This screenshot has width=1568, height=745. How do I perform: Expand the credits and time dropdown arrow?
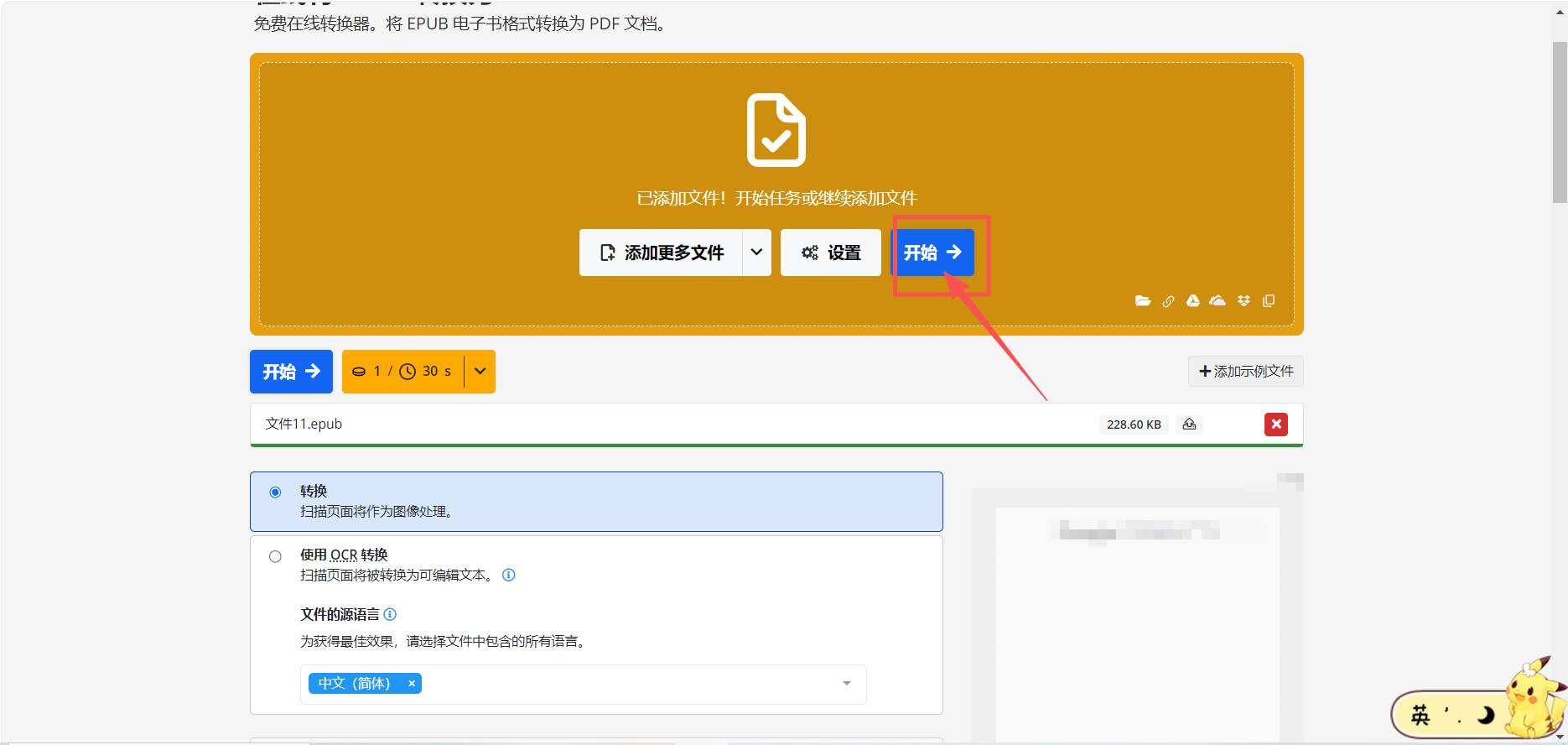click(x=480, y=372)
